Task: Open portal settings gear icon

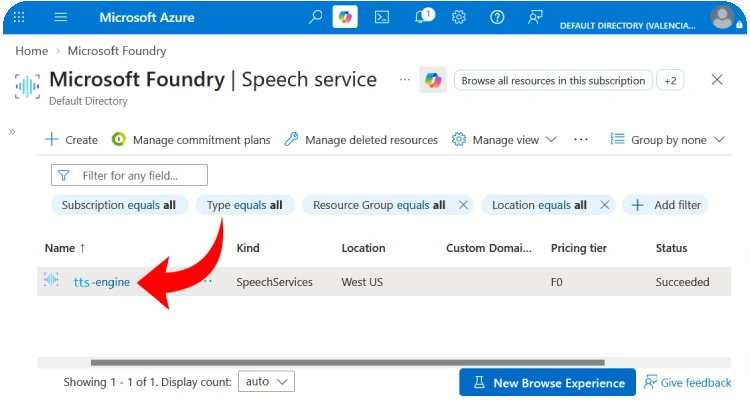Action: pos(459,17)
